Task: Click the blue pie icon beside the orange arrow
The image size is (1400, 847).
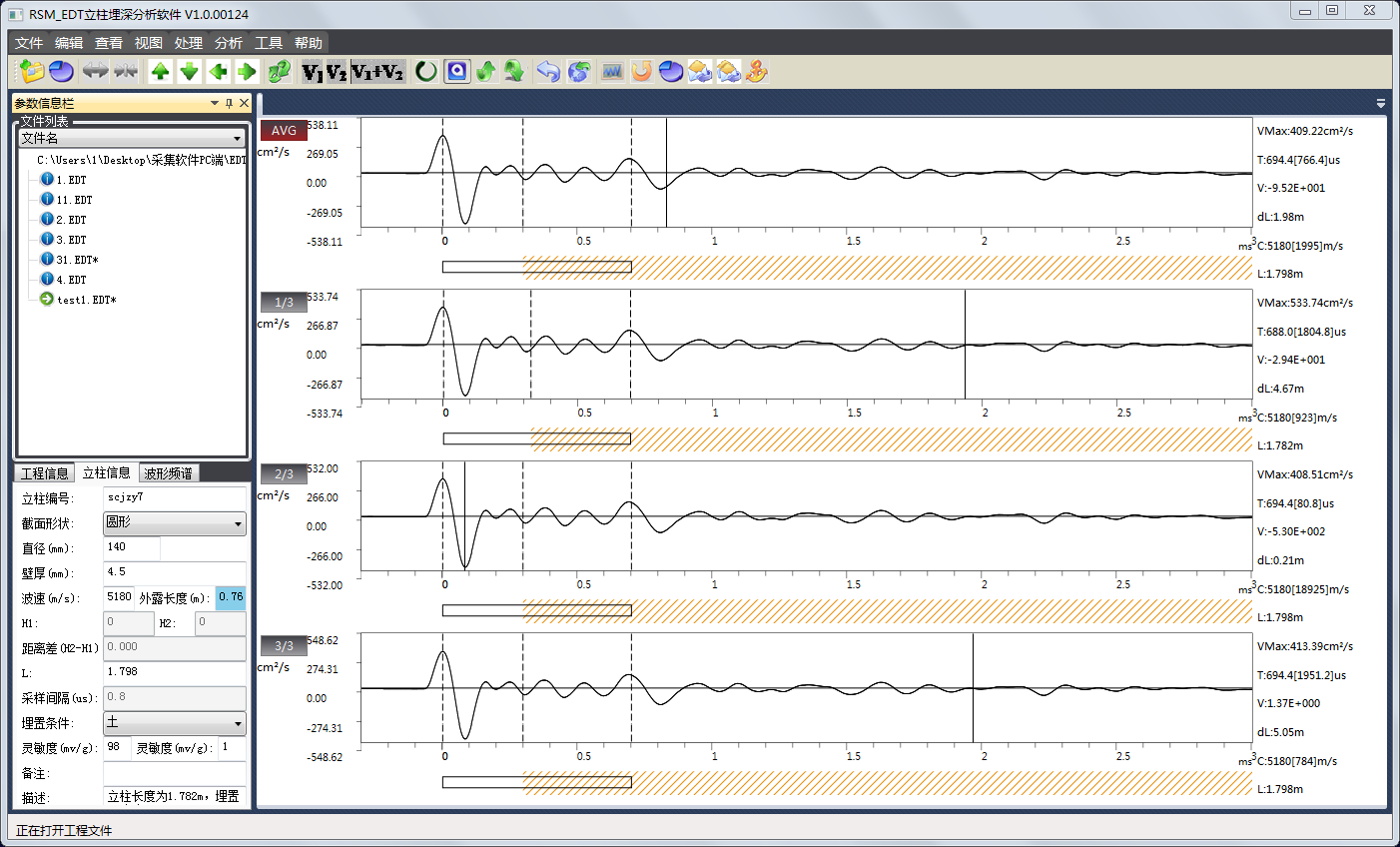Action: [671, 71]
